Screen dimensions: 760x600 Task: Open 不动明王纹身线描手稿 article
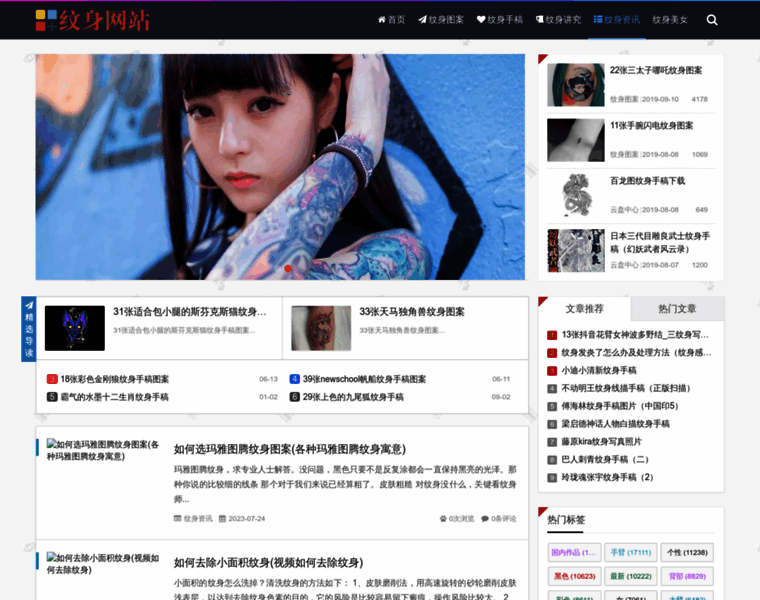click(626, 388)
